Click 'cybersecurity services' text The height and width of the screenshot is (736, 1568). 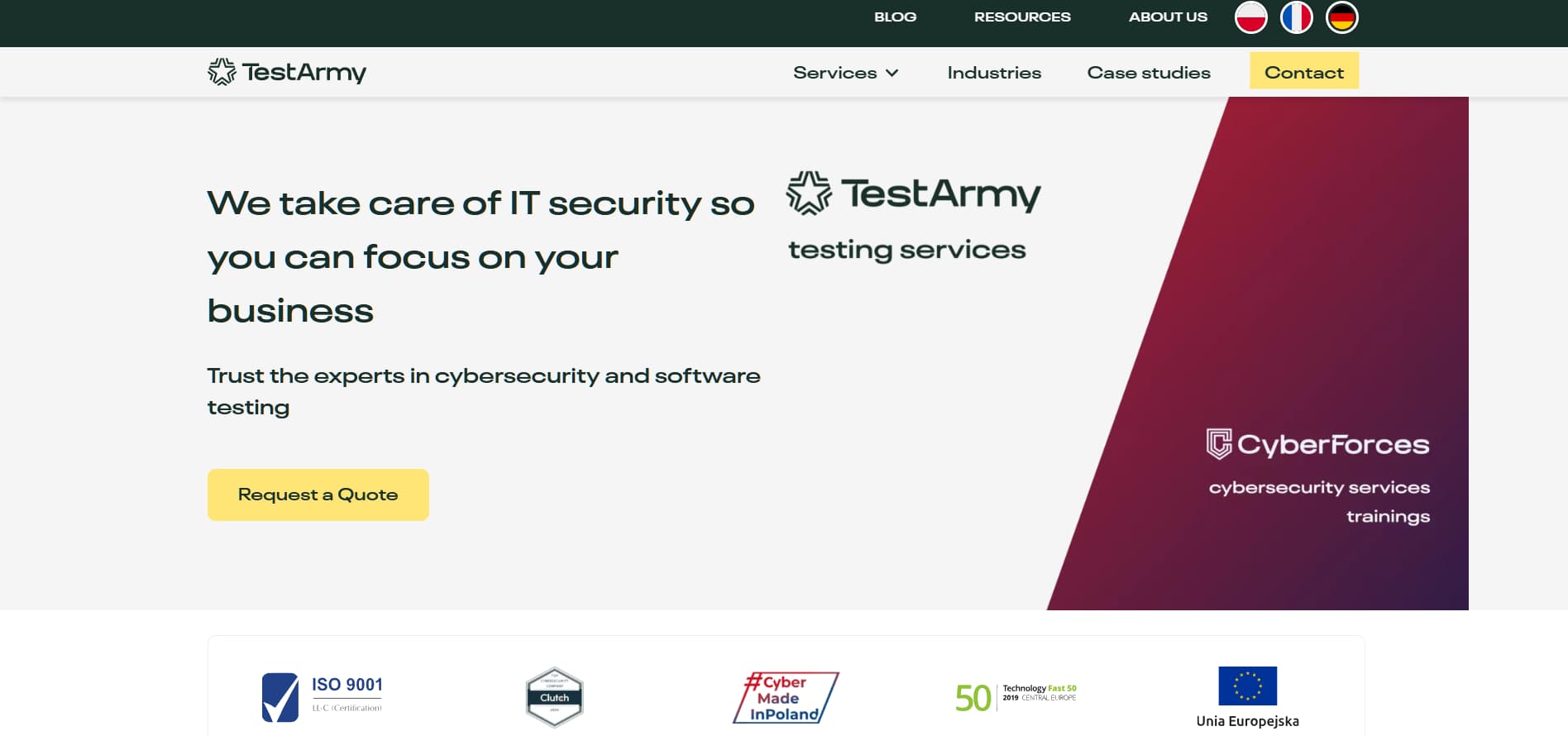click(x=1319, y=488)
